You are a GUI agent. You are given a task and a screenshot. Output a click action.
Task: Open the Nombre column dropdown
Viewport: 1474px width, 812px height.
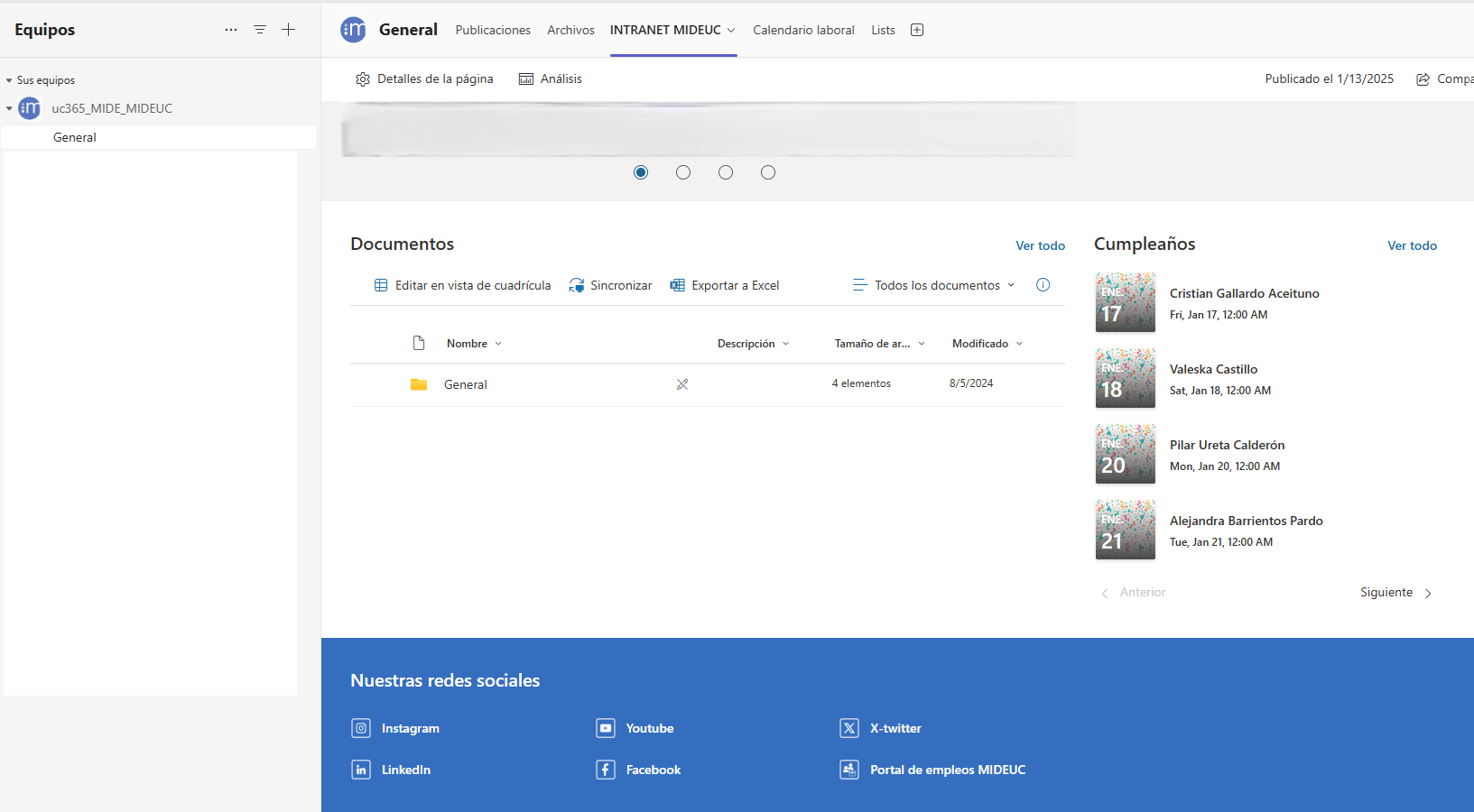(498, 344)
